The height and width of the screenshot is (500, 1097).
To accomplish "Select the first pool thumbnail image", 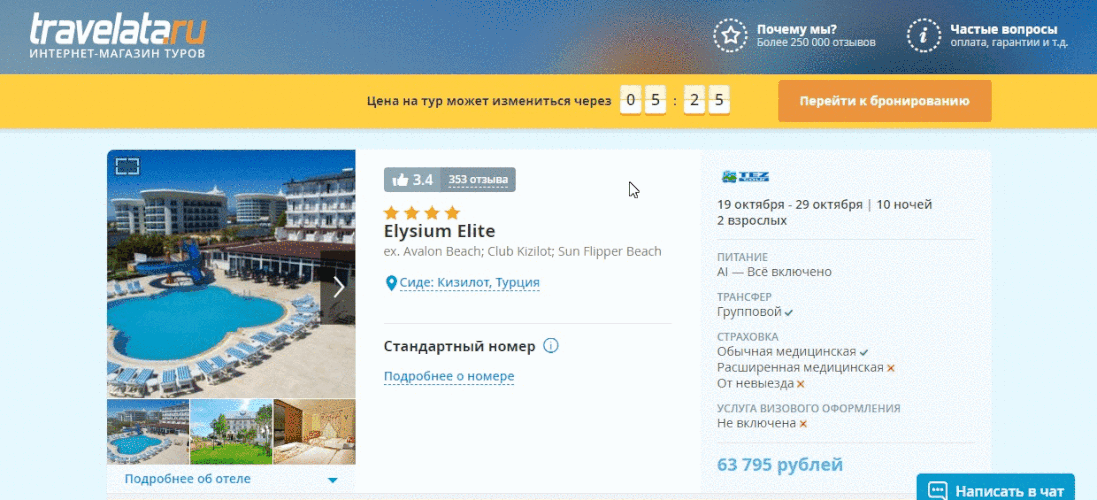I will 148,431.
